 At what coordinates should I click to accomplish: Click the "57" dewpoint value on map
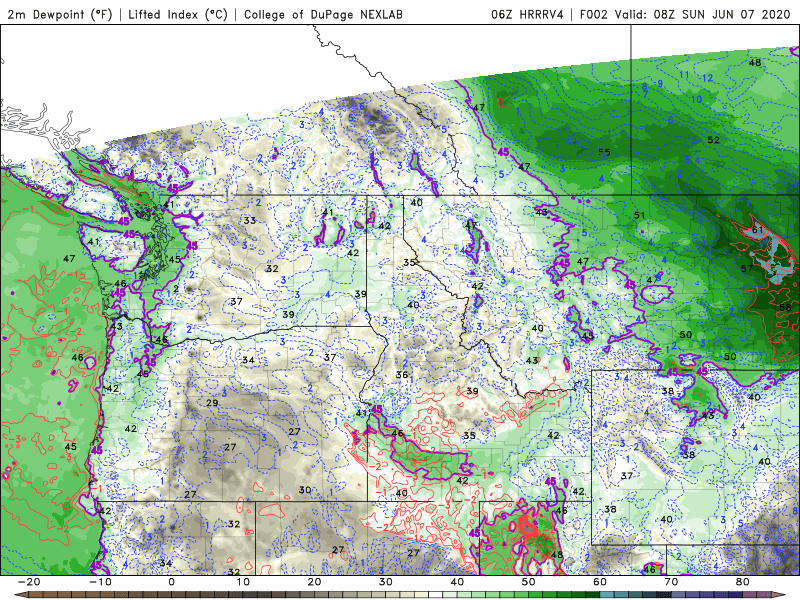[746, 268]
